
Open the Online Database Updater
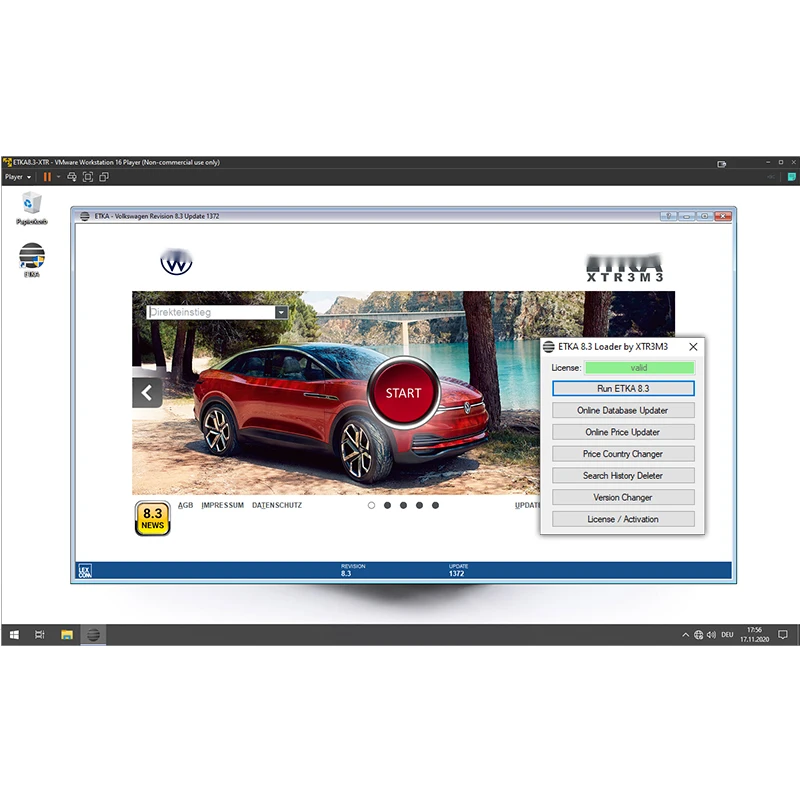coord(623,410)
